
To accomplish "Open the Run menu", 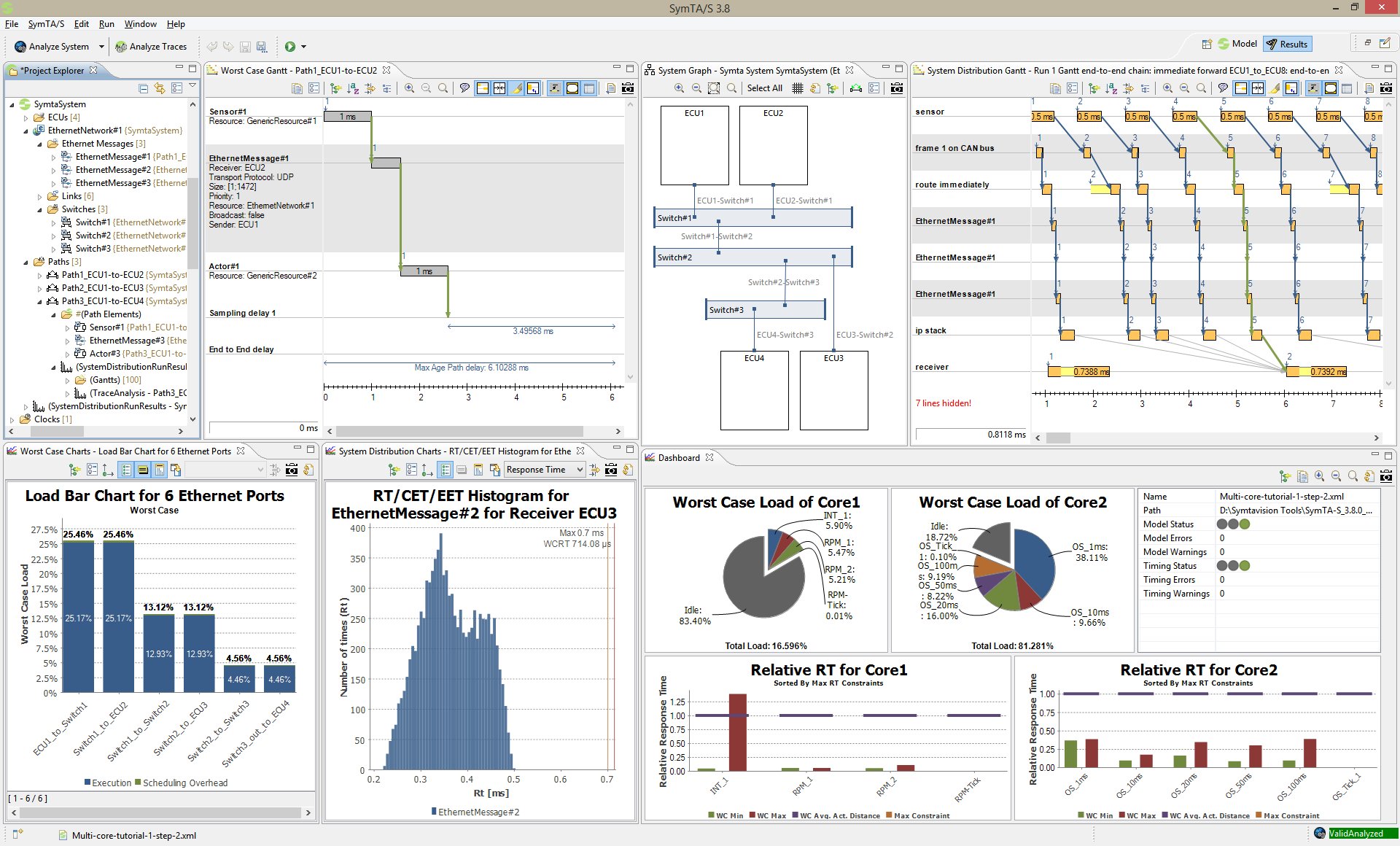I will point(106,24).
